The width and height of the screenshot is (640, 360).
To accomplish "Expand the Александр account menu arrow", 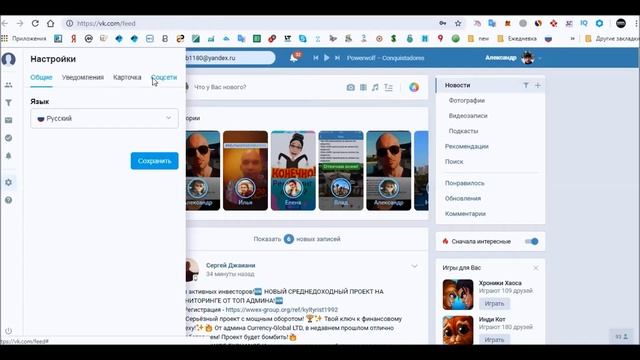I will tap(540, 58).
